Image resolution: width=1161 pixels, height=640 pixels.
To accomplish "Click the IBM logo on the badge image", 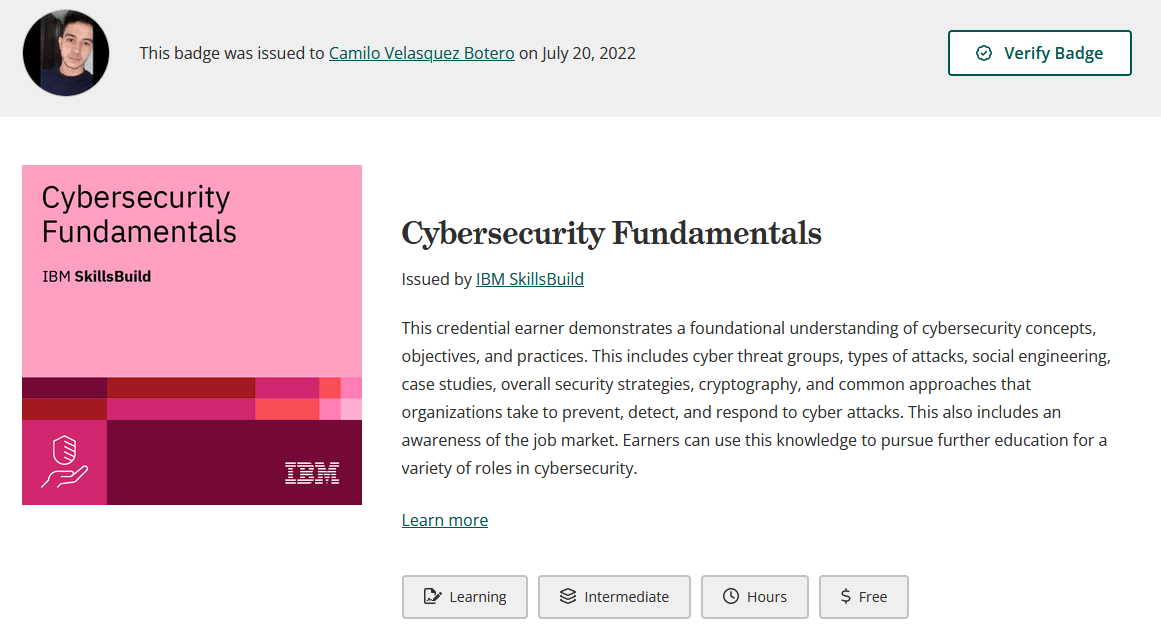I will 312,473.
